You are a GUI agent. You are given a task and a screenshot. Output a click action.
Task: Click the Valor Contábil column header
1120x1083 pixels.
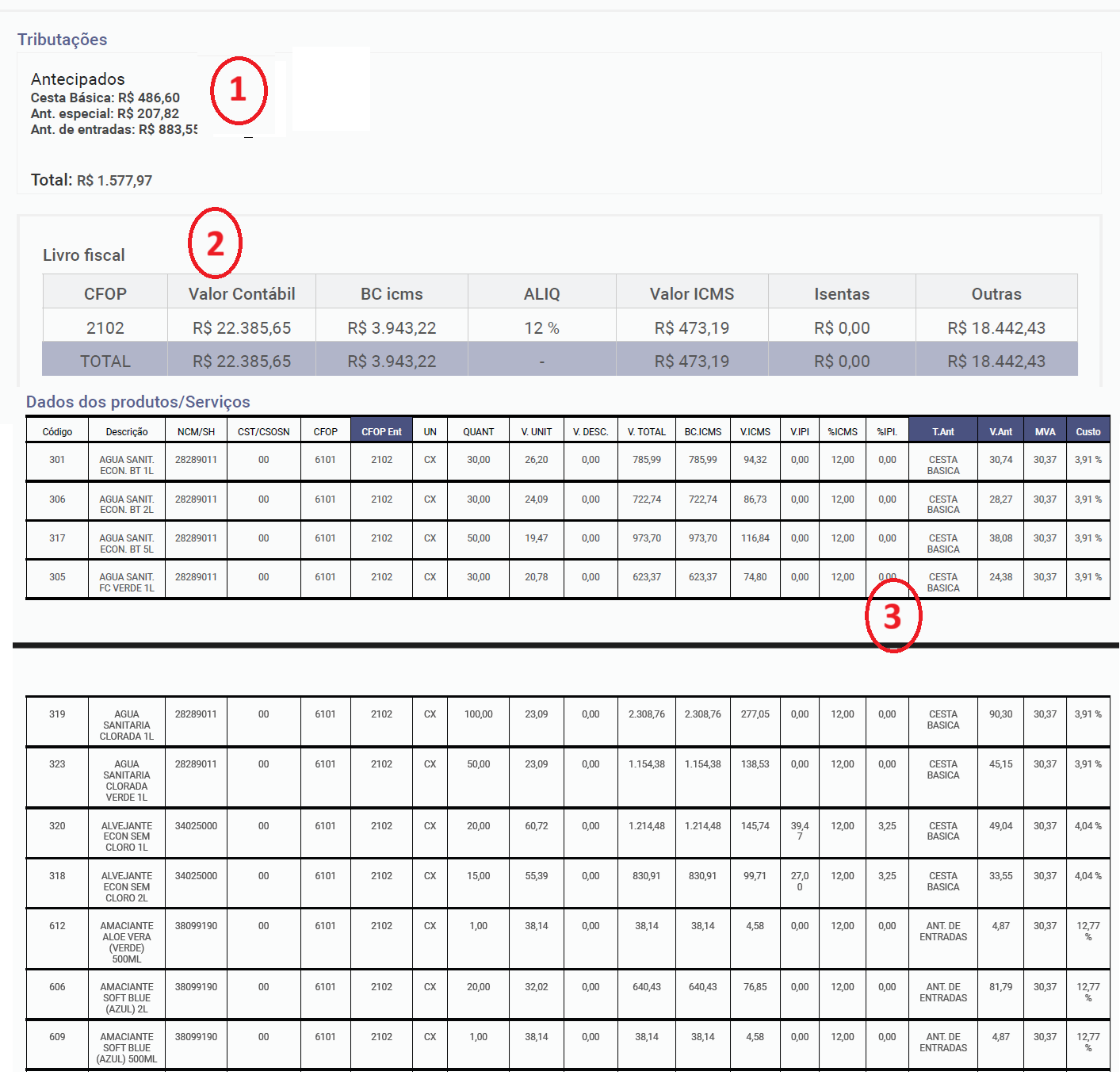[242, 294]
